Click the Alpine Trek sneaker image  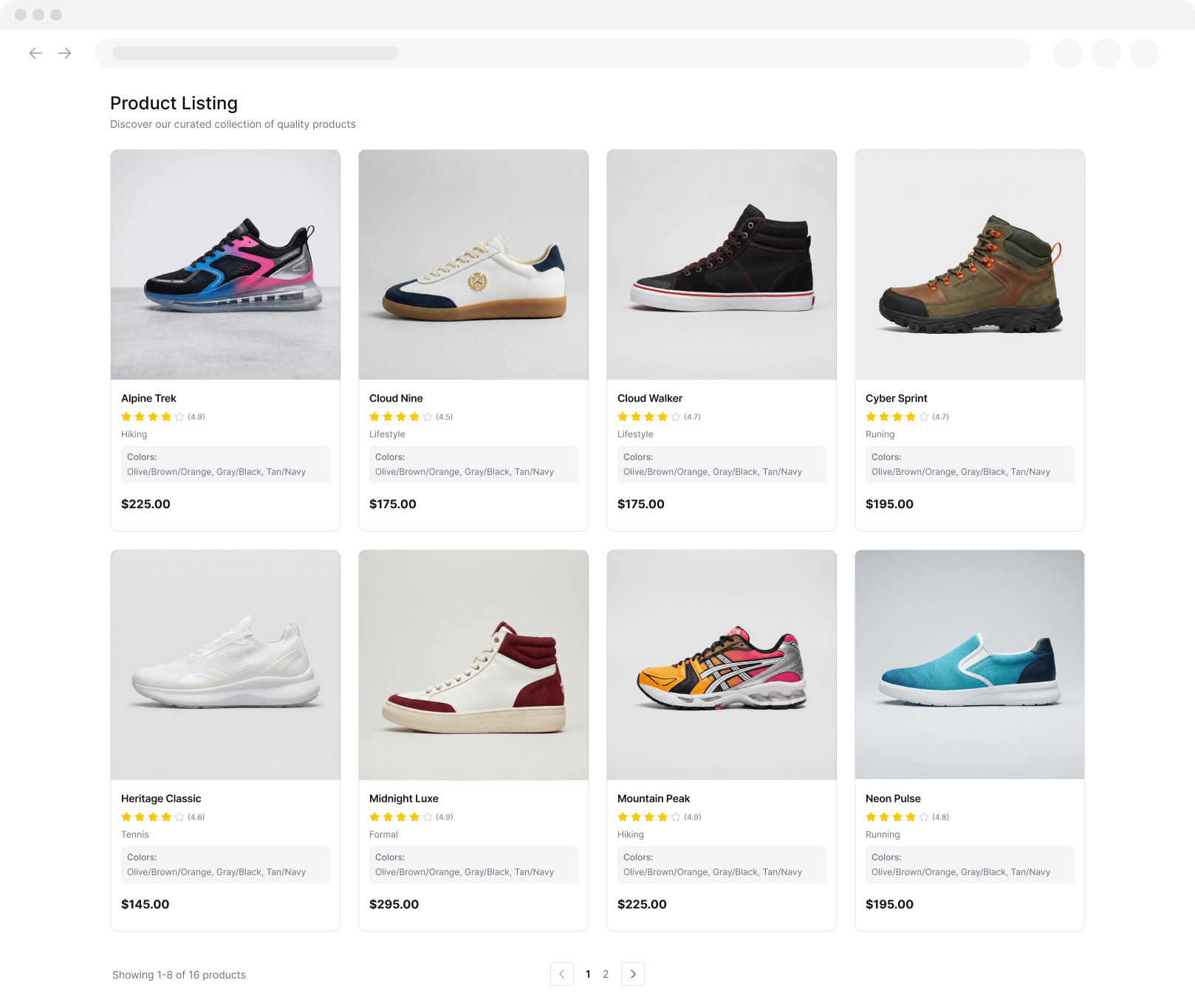pyautogui.click(x=225, y=265)
